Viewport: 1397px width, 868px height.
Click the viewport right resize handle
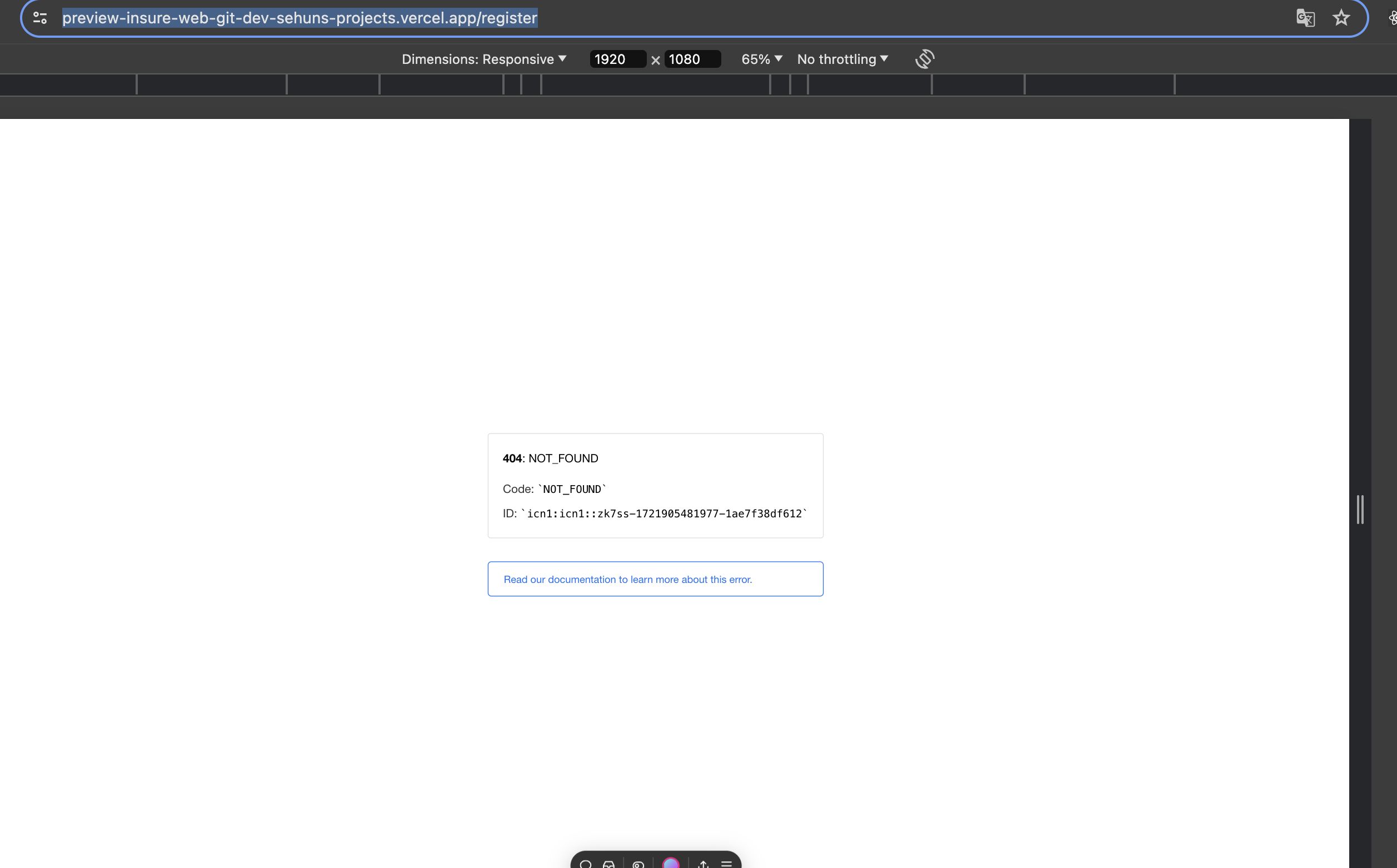tap(1360, 509)
